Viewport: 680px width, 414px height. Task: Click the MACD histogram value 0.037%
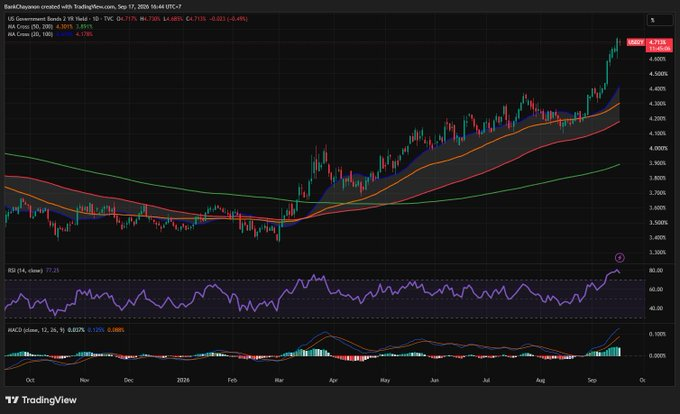[x=76, y=330]
